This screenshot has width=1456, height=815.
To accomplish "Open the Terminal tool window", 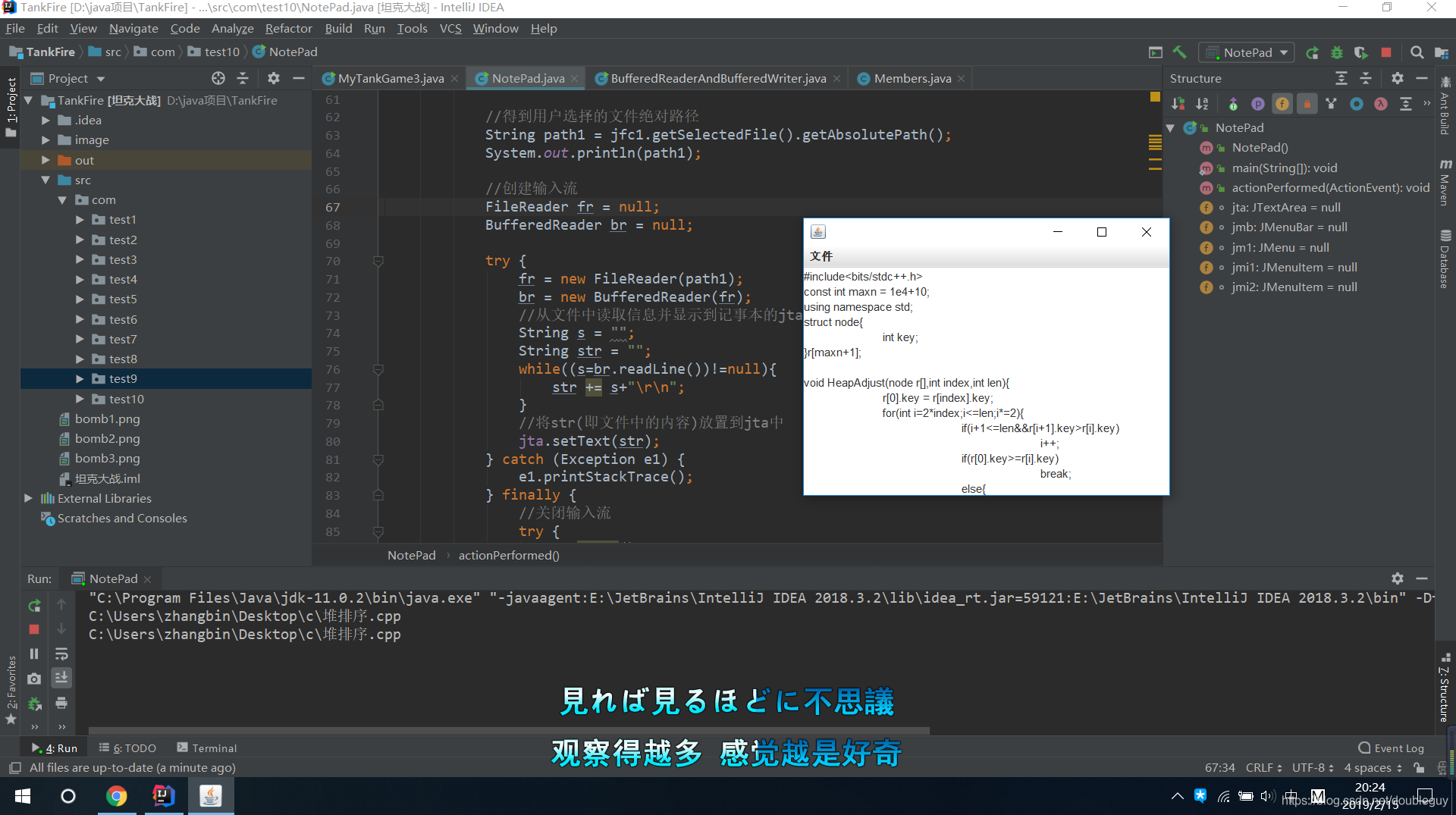I will tap(207, 748).
